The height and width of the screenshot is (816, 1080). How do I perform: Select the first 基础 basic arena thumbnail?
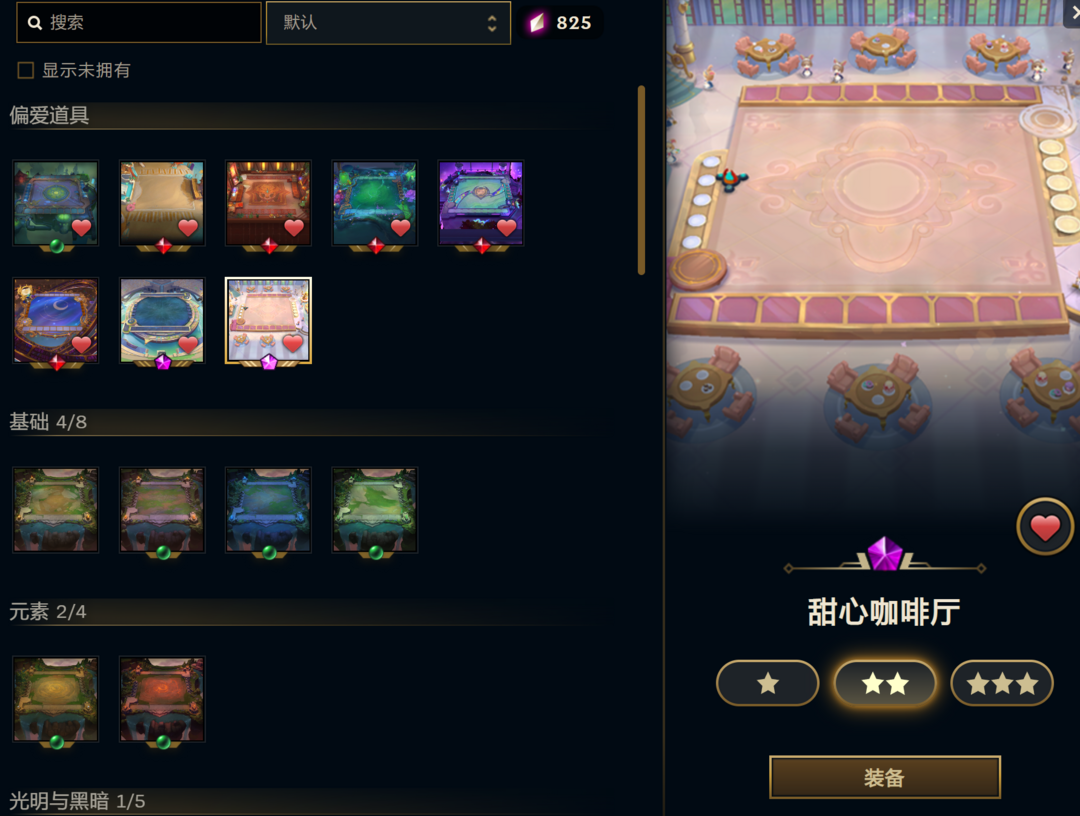(56, 510)
